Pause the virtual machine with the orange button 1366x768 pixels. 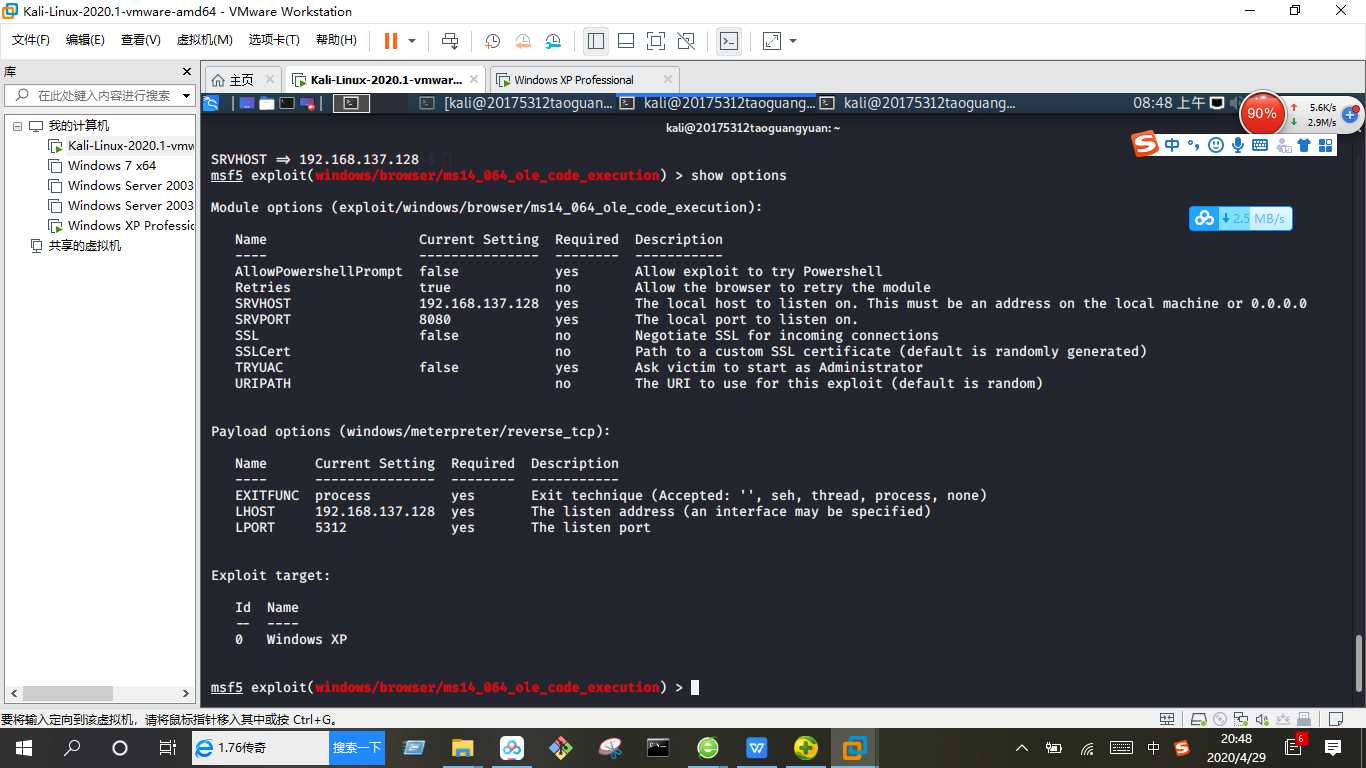391,41
